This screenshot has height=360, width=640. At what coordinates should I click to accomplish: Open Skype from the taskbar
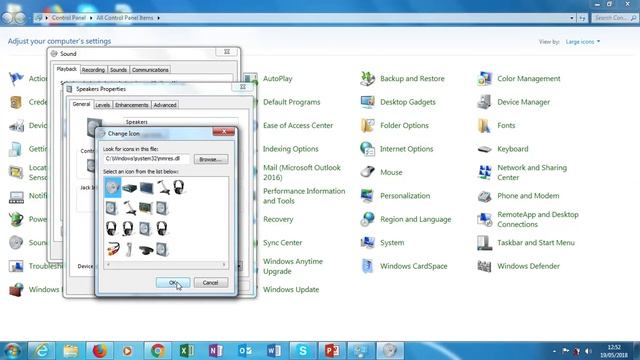tap(302, 351)
